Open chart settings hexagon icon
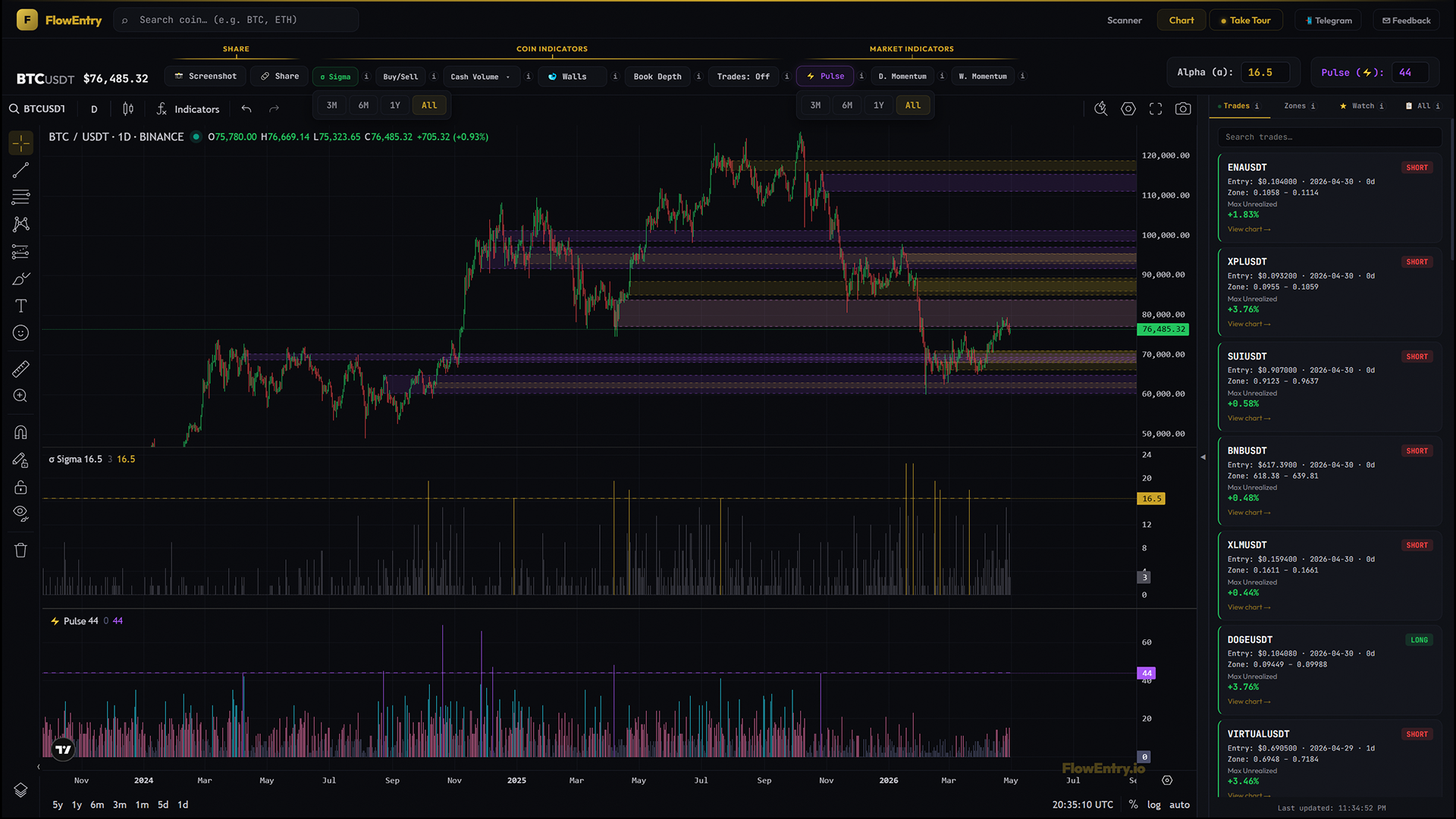Viewport: 1456px width, 819px height. (x=1128, y=109)
